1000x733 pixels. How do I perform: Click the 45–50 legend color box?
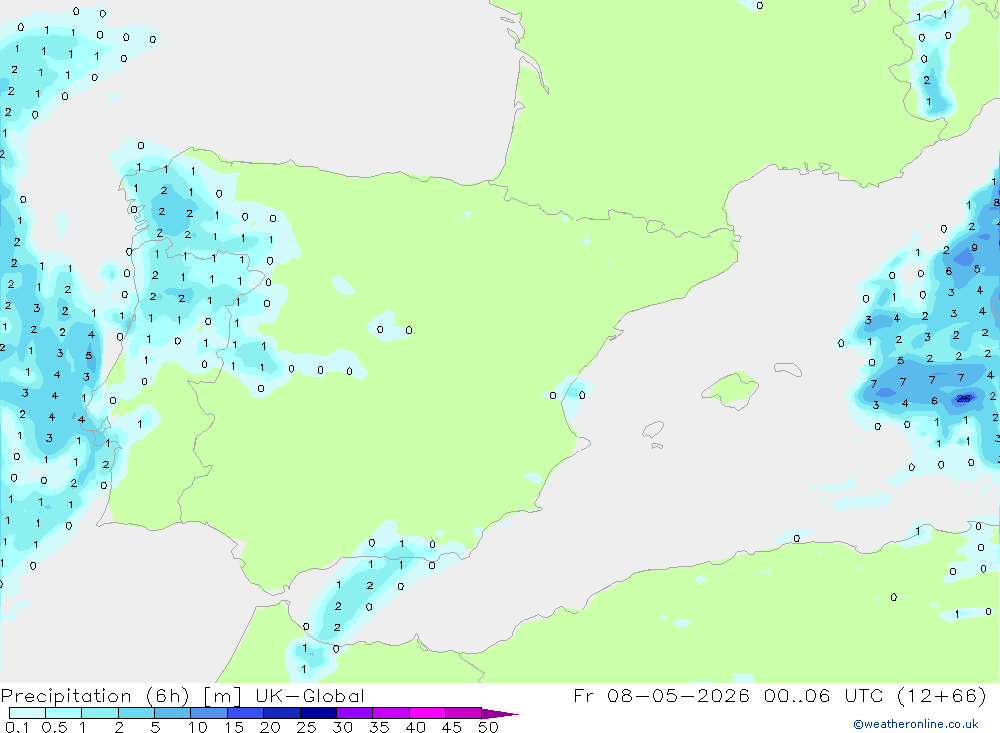(464, 713)
